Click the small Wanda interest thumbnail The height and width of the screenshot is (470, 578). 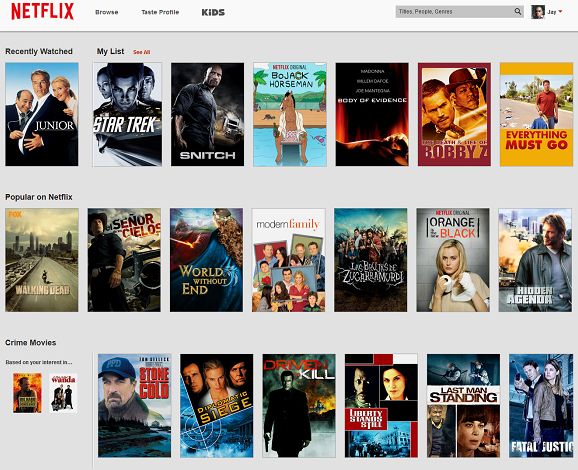(63, 393)
